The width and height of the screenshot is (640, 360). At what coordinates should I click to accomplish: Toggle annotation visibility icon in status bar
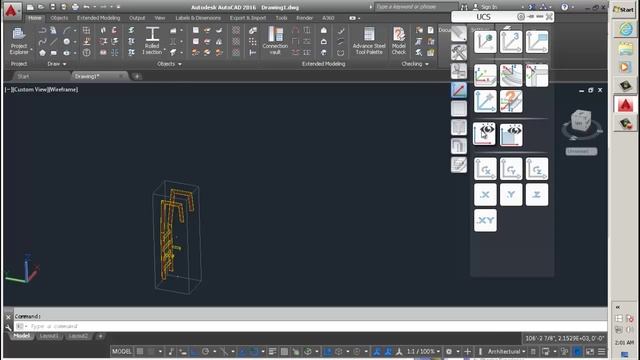point(377,351)
